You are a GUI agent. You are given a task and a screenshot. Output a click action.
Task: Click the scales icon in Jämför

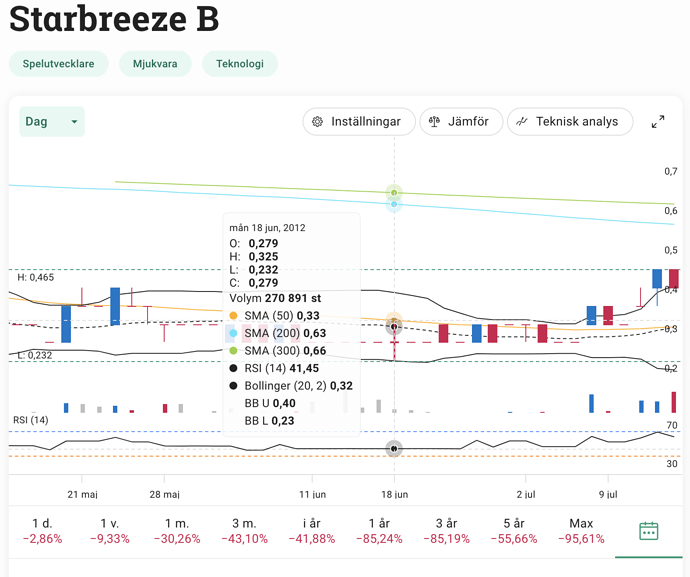(x=434, y=122)
